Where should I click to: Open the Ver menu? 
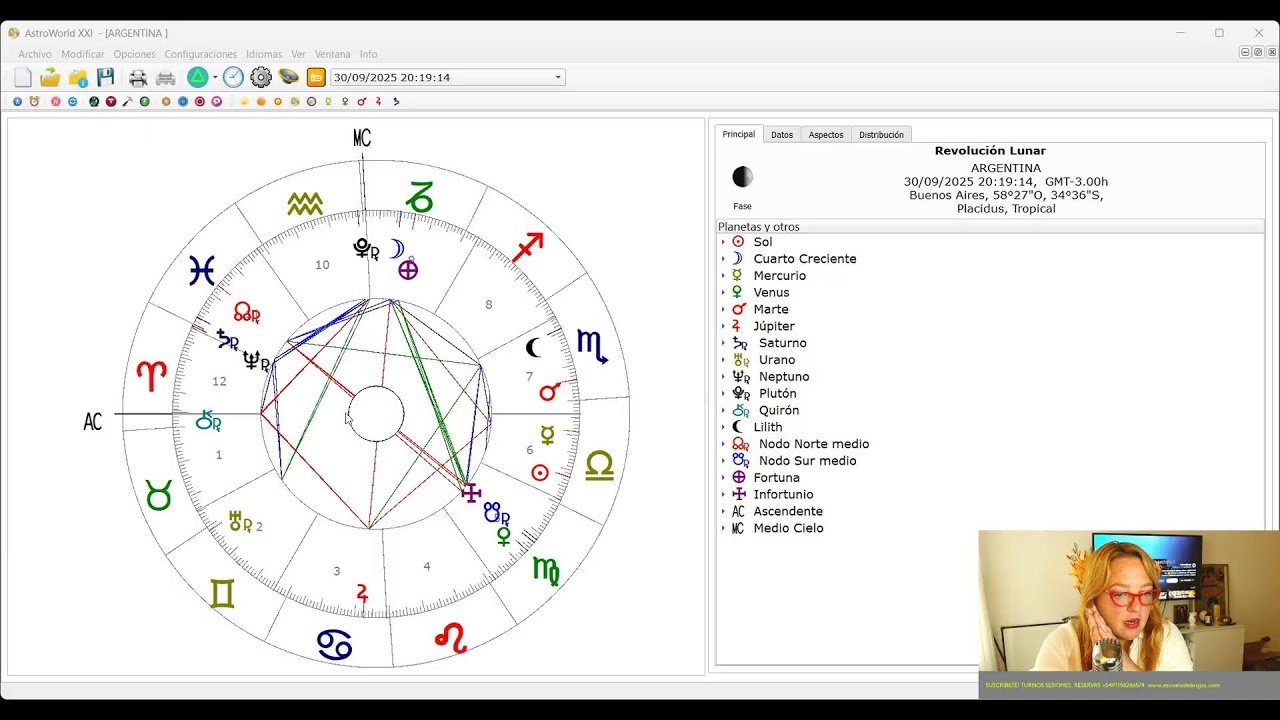[x=298, y=54]
